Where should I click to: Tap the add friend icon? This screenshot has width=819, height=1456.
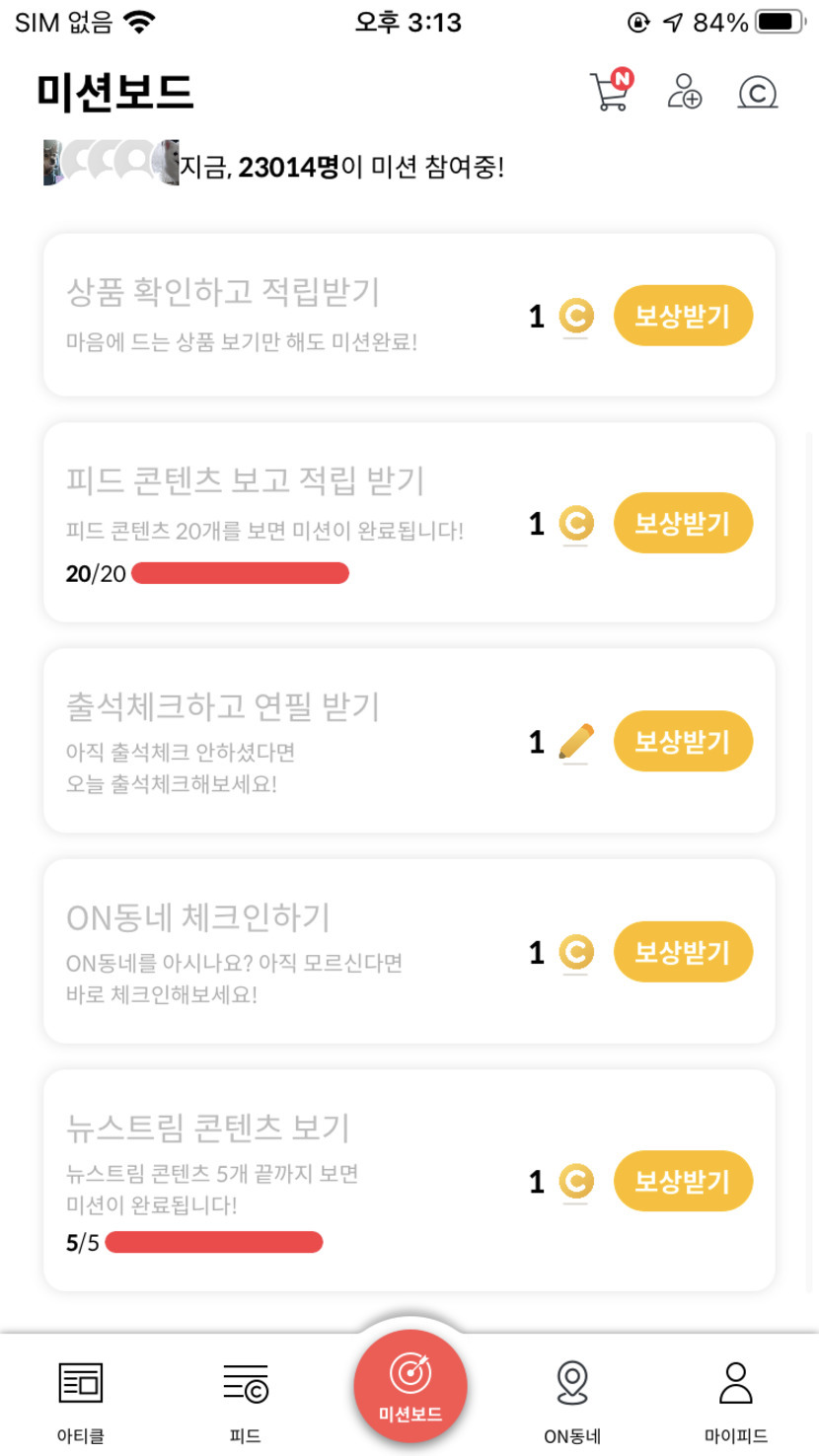pos(684,92)
